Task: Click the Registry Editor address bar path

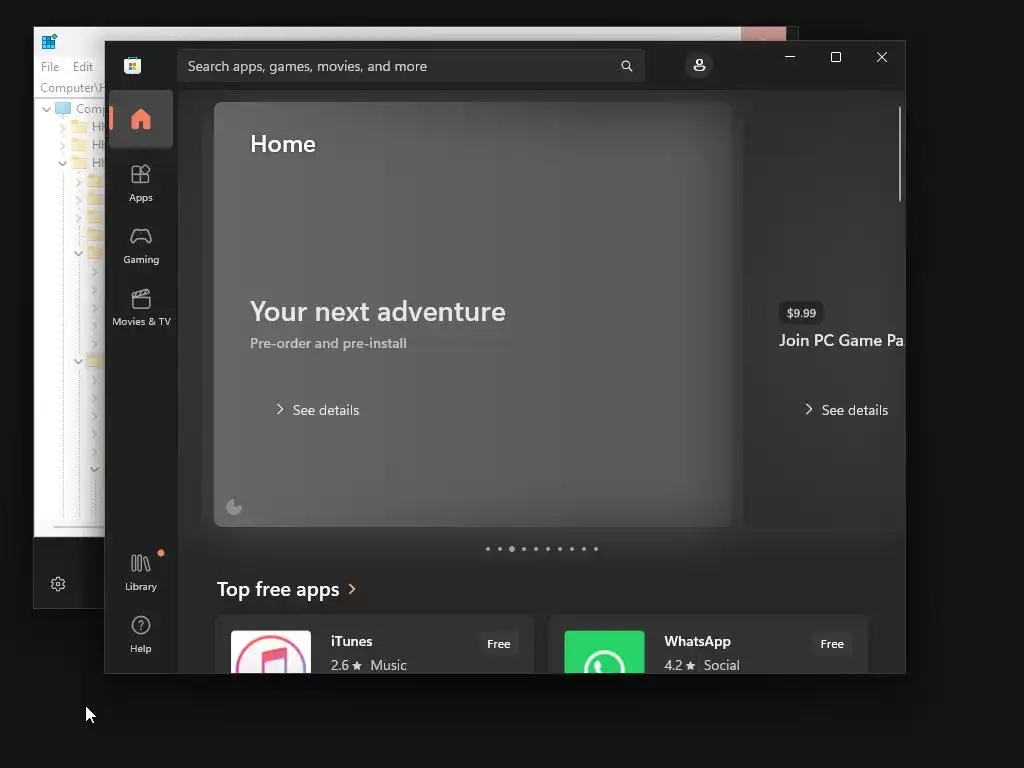Action: [x=72, y=88]
